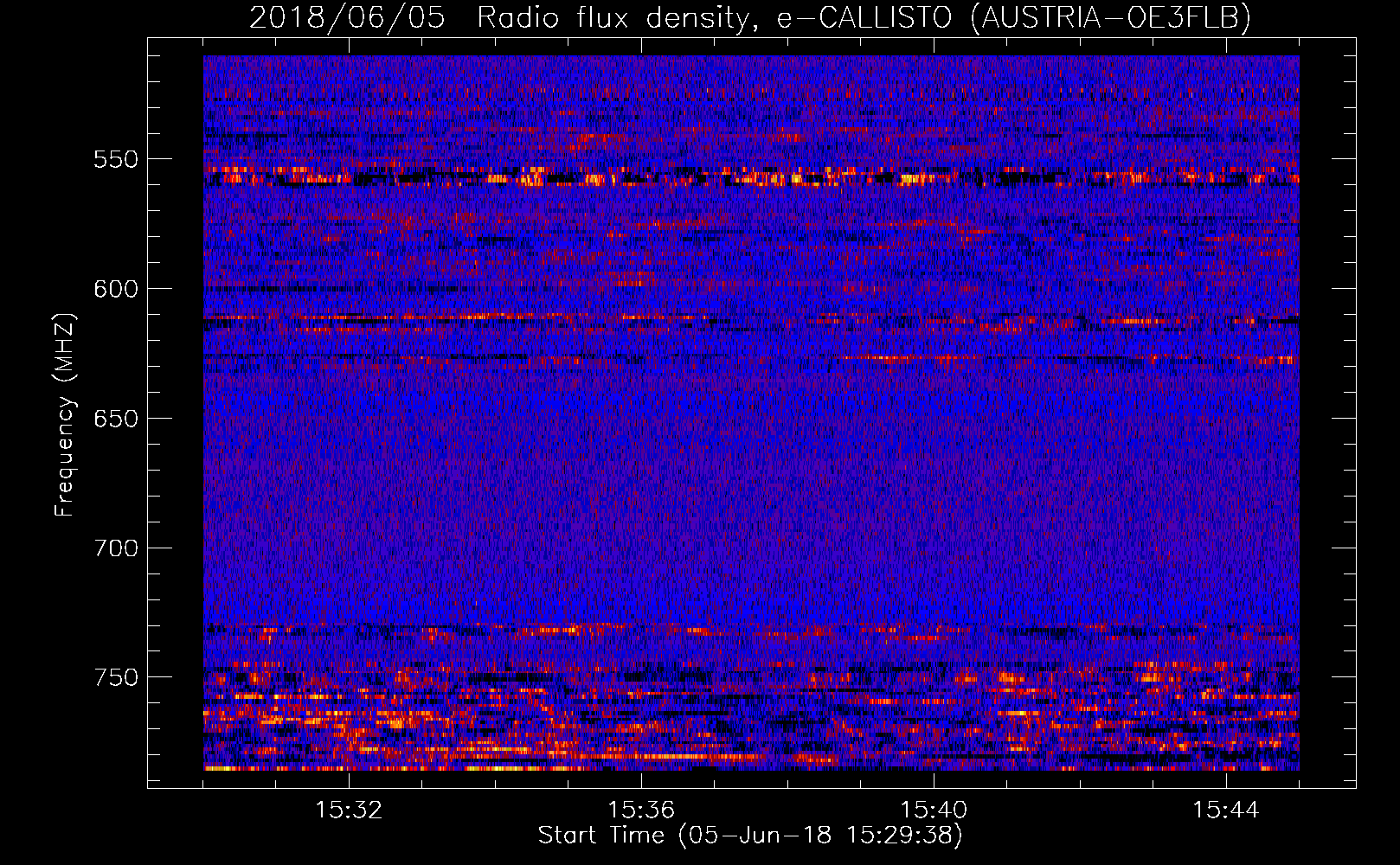Click the plot title showing e-CALLISTO AUSTRIA-OE3FLB
Screen dimensions: 1400x865
click(750, 17)
